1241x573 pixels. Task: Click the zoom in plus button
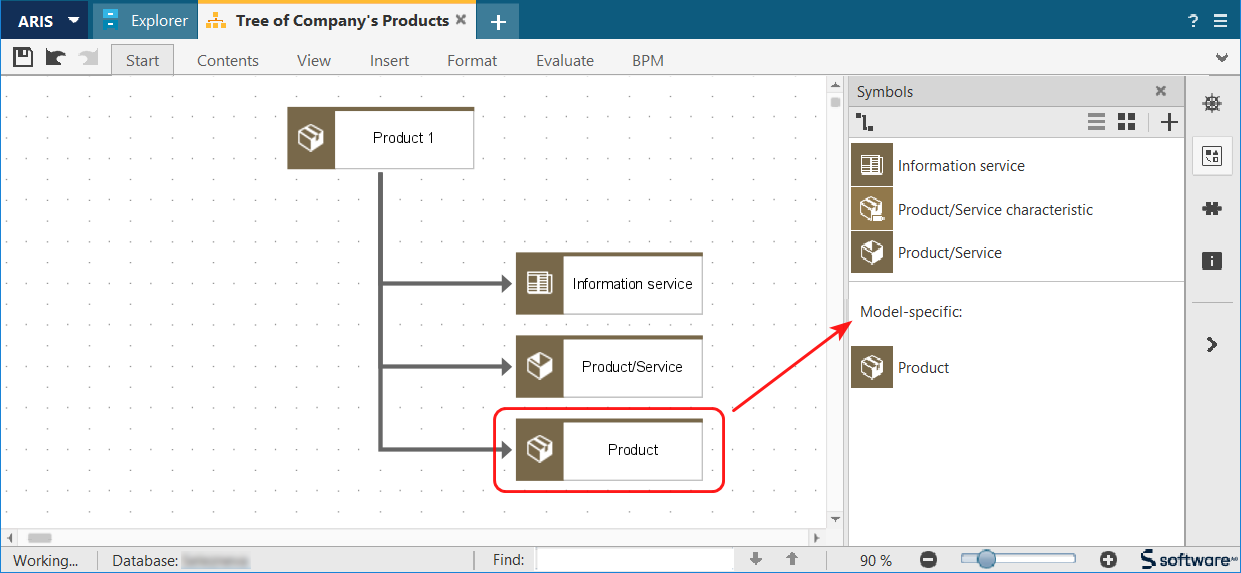click(x=1108, y=560)
